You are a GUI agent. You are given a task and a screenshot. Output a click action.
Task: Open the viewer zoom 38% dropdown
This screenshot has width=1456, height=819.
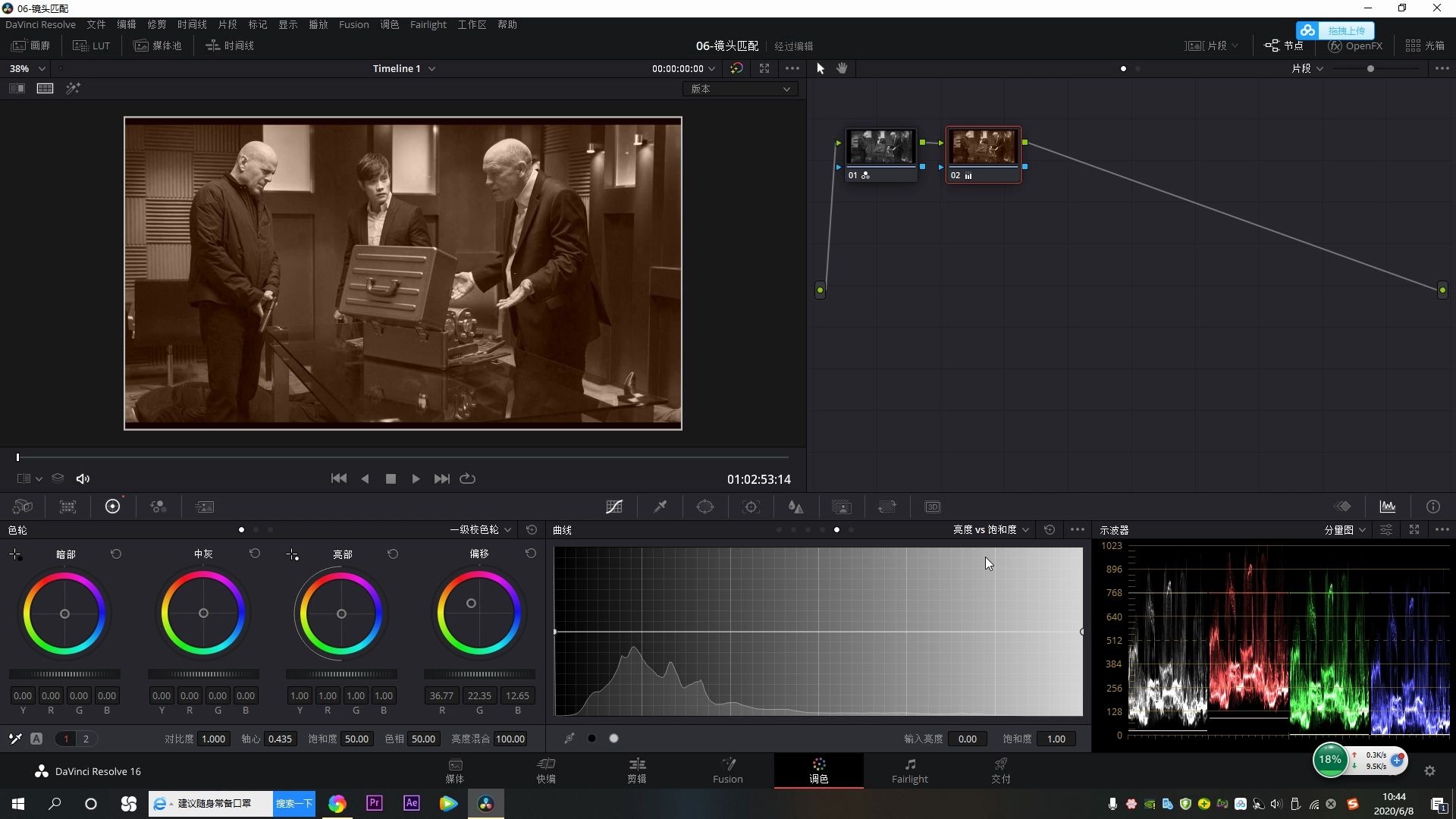coord(27,68)
